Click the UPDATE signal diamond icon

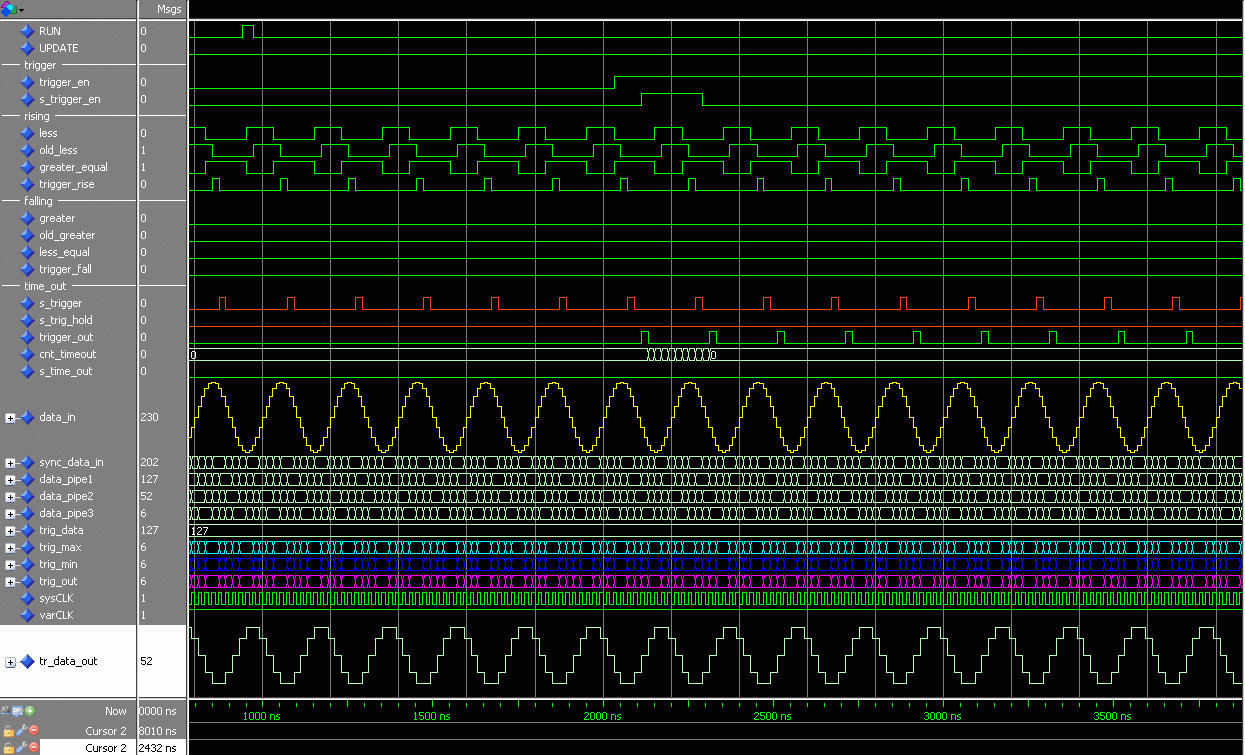[x=27, y=48]
